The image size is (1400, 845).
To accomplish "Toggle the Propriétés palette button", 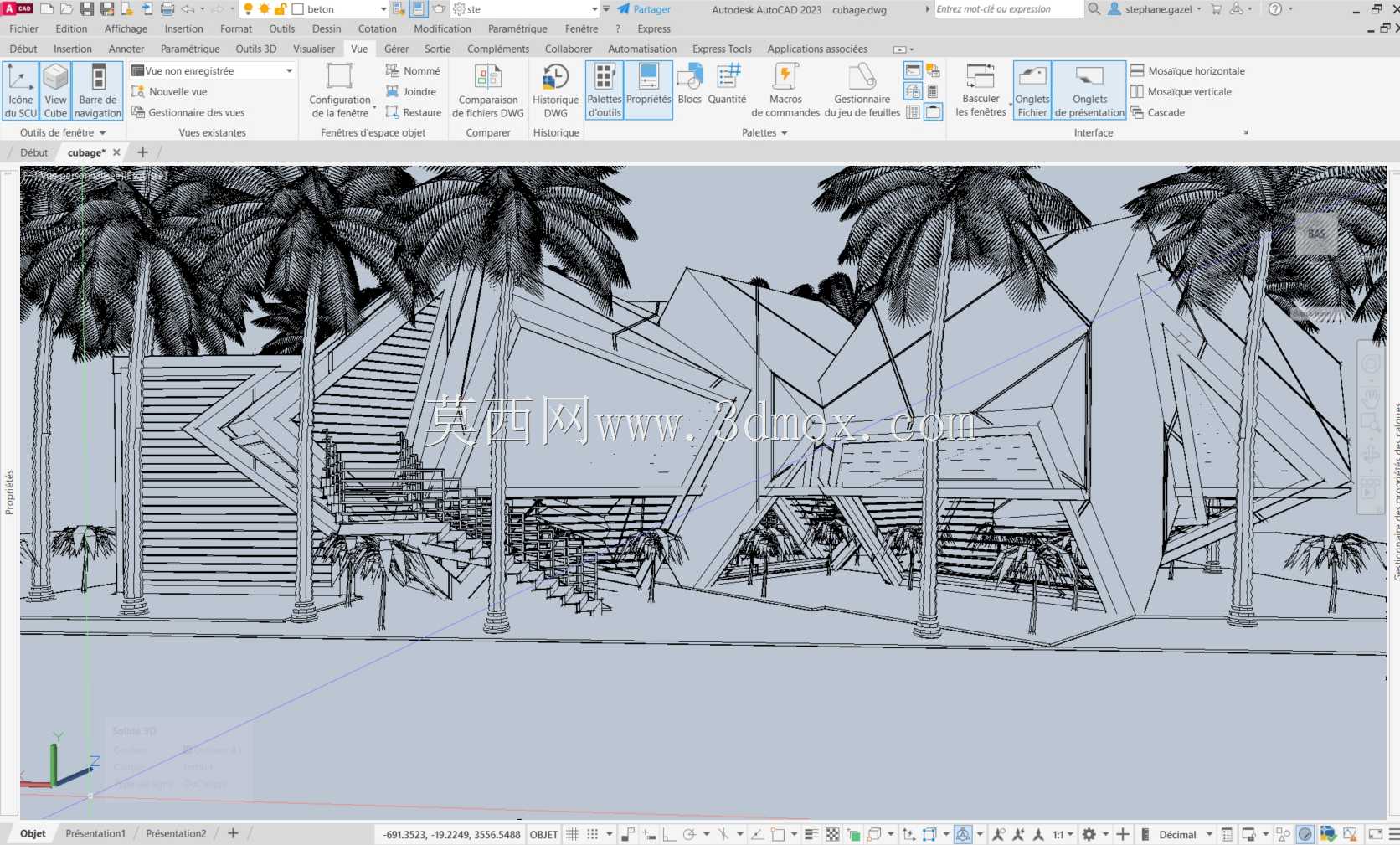I will (649, 90).
